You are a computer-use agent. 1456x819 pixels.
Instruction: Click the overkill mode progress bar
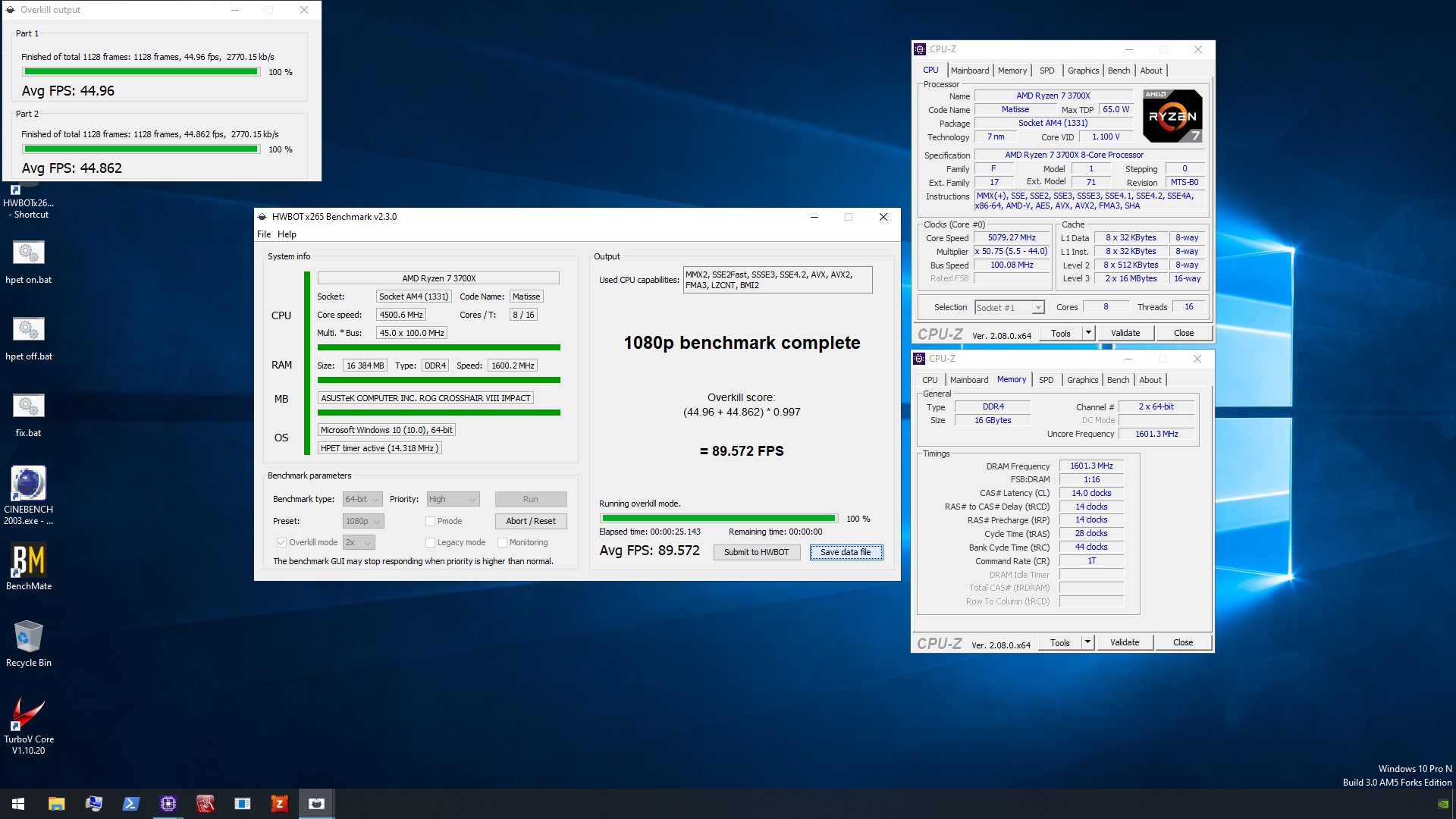pos(719,519)
